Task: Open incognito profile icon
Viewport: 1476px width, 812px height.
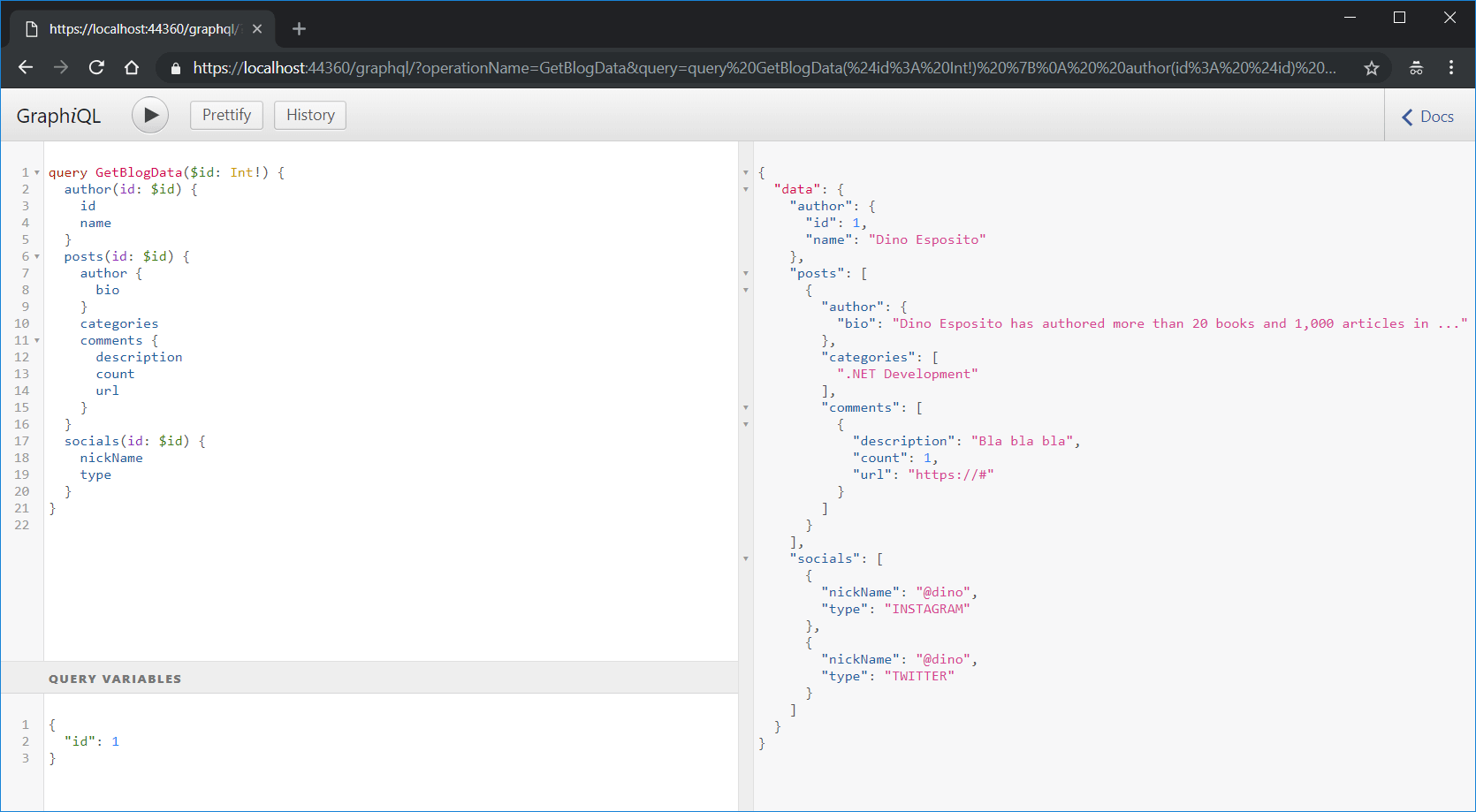Action: click(1416, 68)
